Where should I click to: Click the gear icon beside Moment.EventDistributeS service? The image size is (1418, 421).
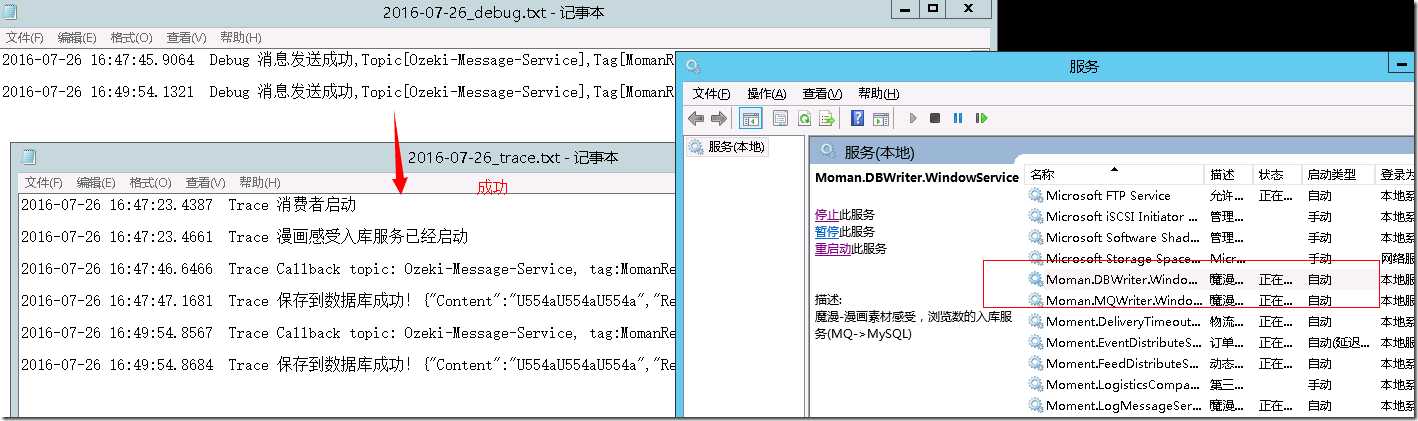[x=1035, y=343]
